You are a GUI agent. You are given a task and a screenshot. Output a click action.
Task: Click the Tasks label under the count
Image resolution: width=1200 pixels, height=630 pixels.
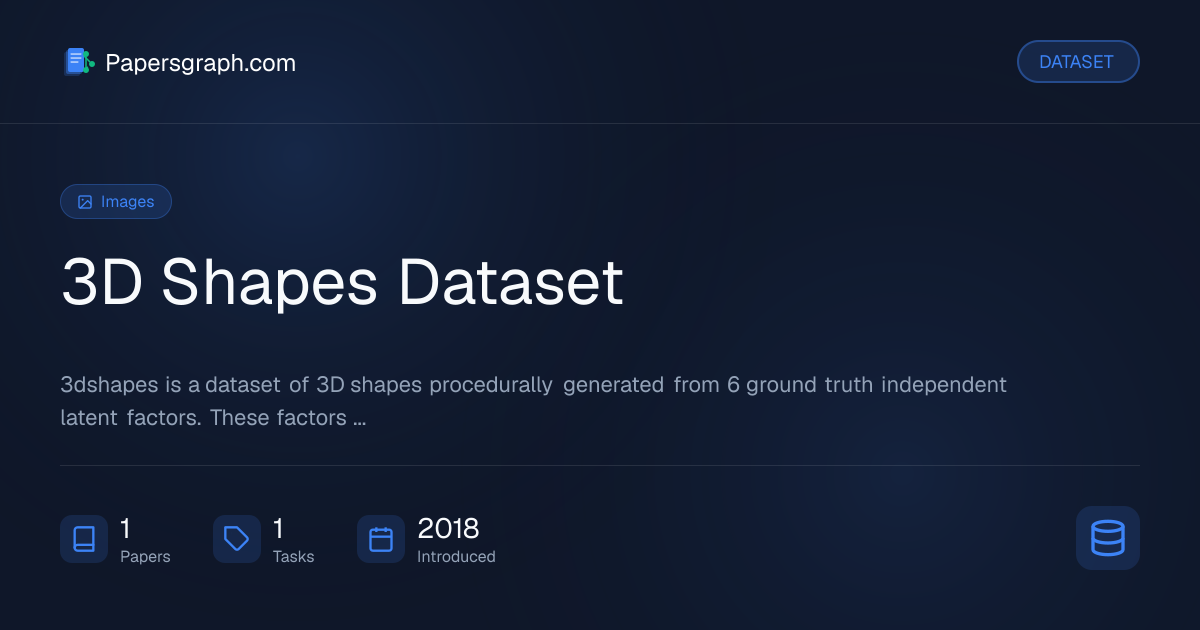click(x=293, y=557)
